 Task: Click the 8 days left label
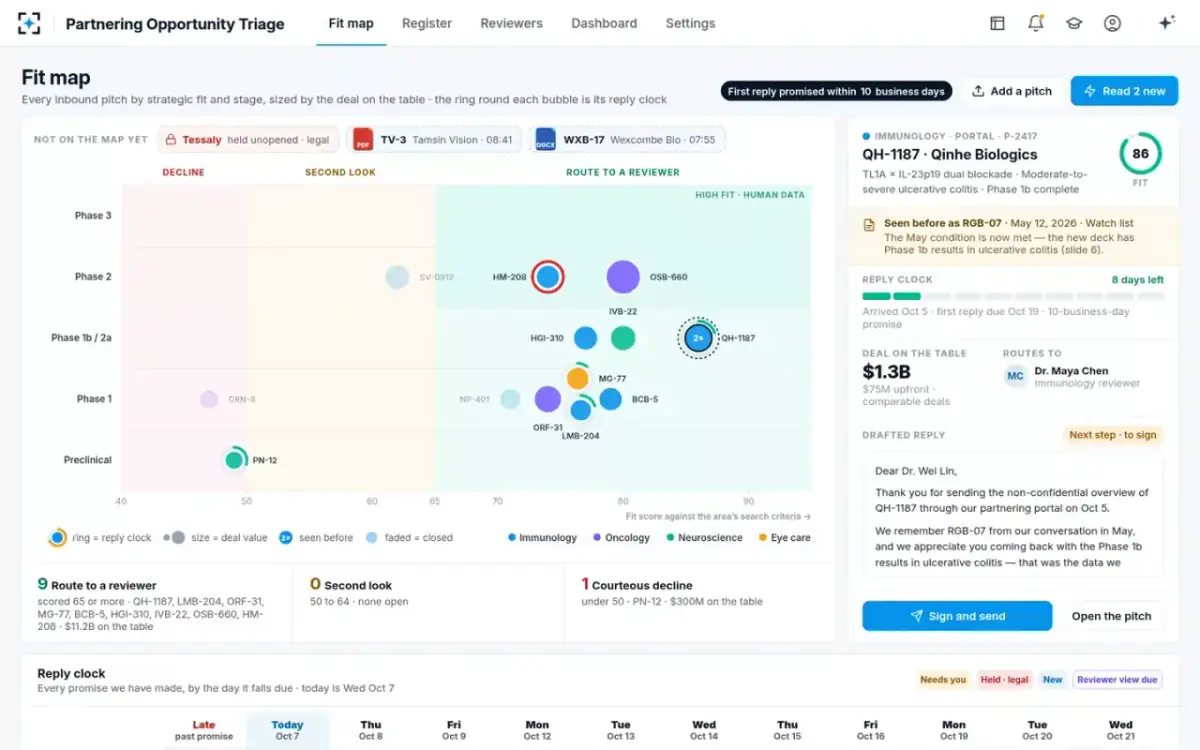point(1138,280)
